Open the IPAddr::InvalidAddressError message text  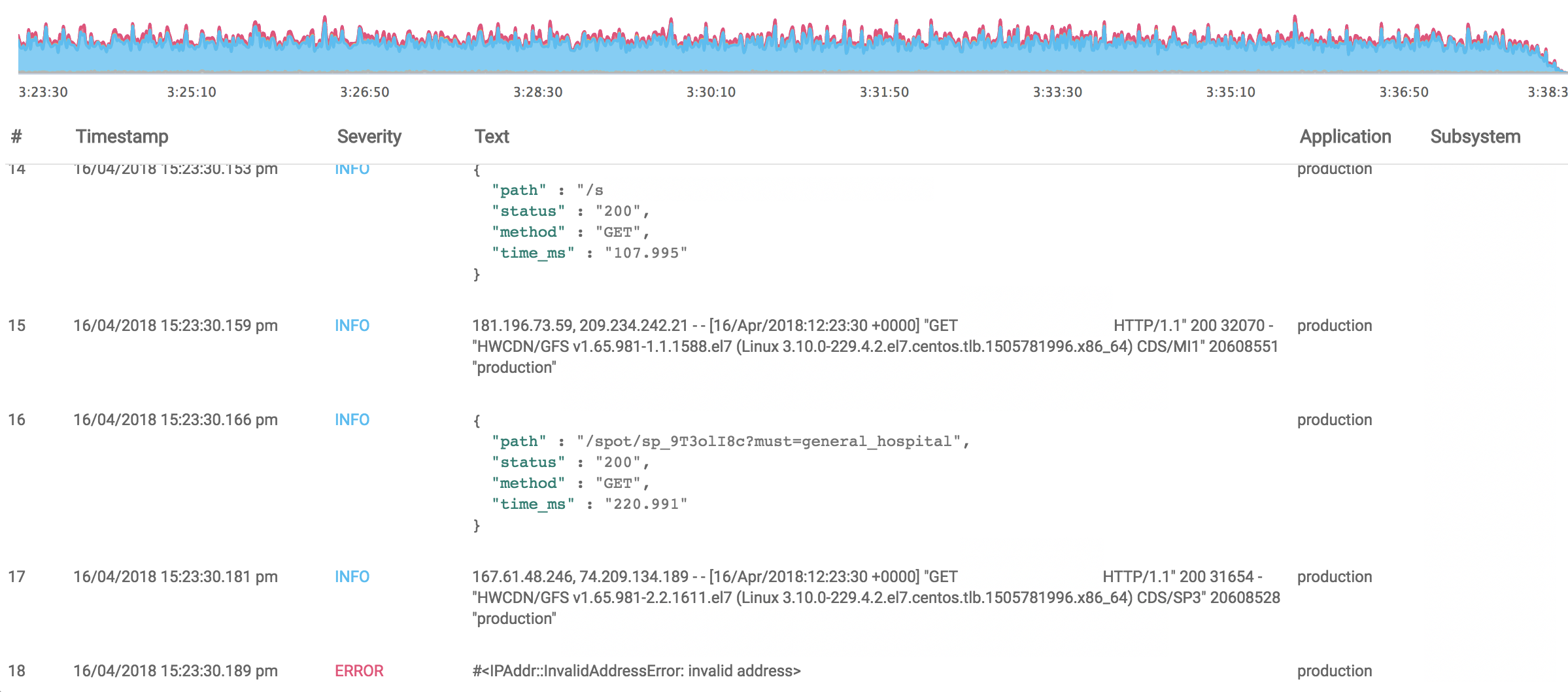pos(636,671)
